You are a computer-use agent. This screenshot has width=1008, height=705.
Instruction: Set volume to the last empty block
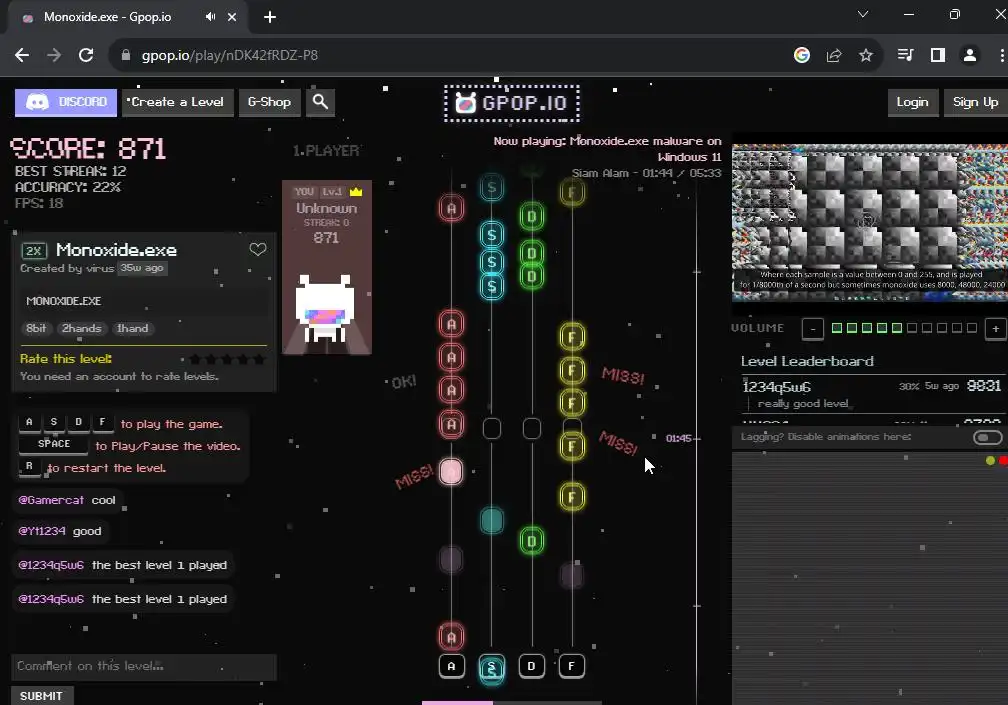(972, 328)
